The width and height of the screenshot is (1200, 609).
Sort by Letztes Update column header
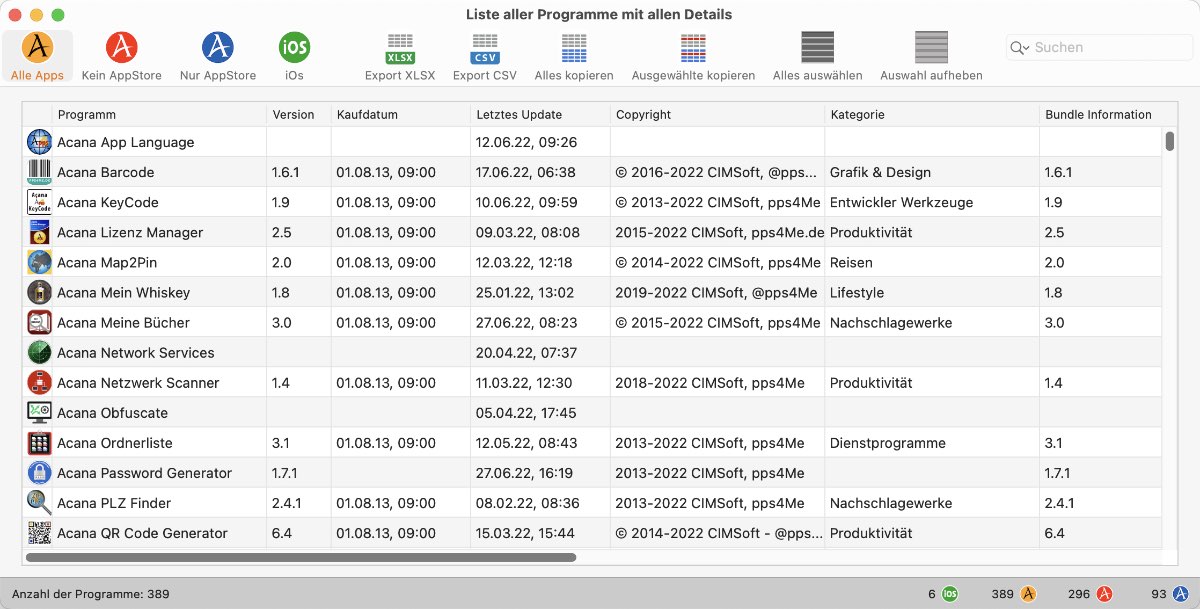(540, 114)
